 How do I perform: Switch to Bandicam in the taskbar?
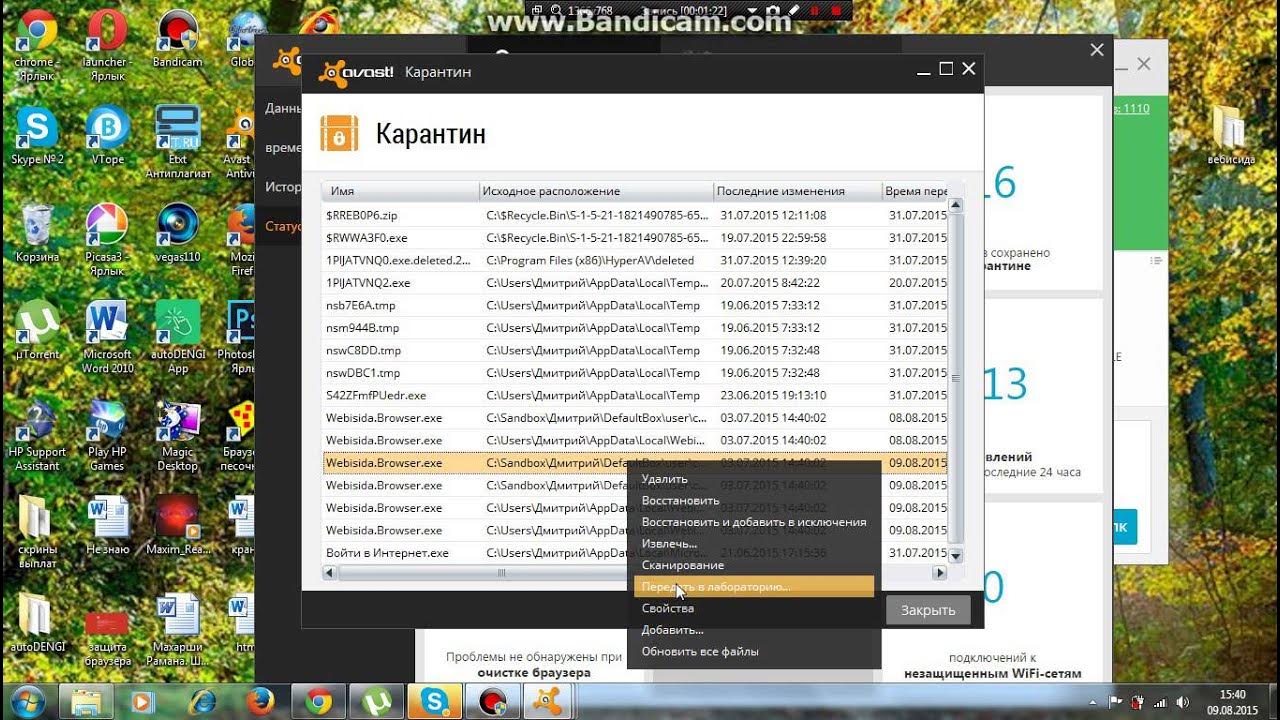click(492, 700)
